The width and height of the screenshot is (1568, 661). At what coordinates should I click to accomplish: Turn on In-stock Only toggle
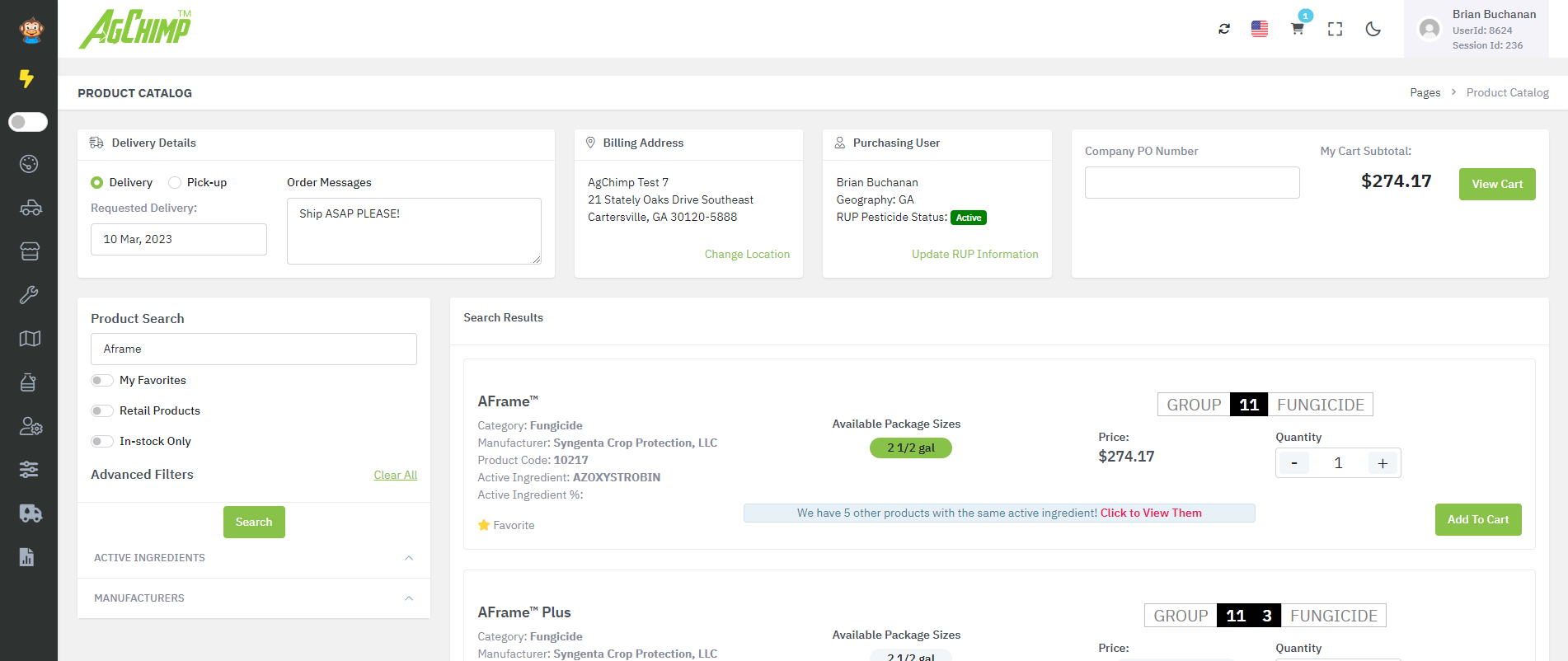coord(102,441)
